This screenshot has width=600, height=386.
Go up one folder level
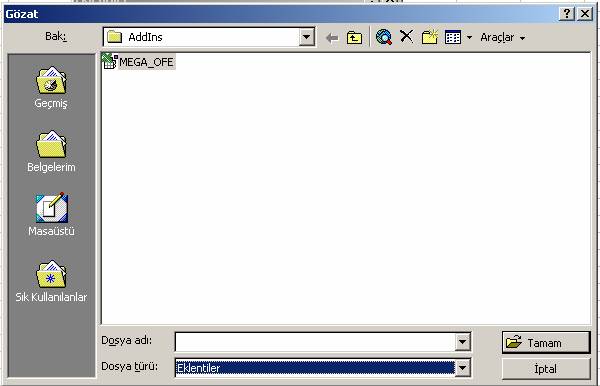tap(354, 37)
